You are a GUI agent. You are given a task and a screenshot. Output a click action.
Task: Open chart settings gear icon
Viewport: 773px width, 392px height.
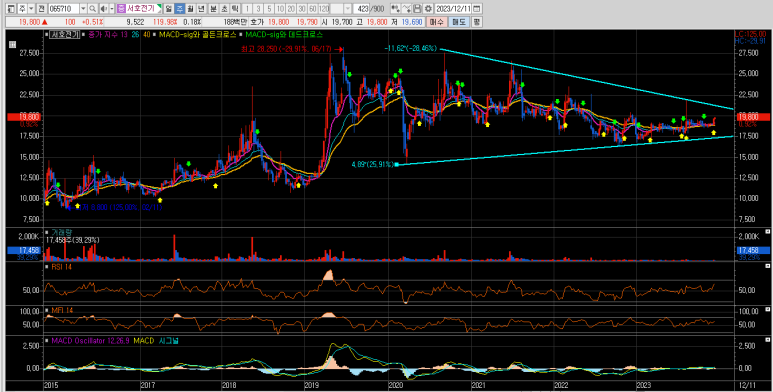click(x=428, y=9)
